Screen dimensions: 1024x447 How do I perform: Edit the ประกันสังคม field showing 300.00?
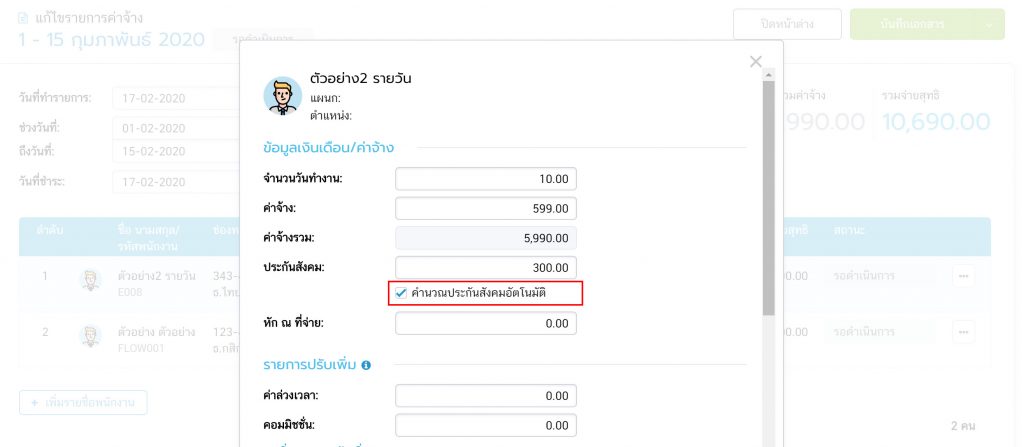[486, 267]
